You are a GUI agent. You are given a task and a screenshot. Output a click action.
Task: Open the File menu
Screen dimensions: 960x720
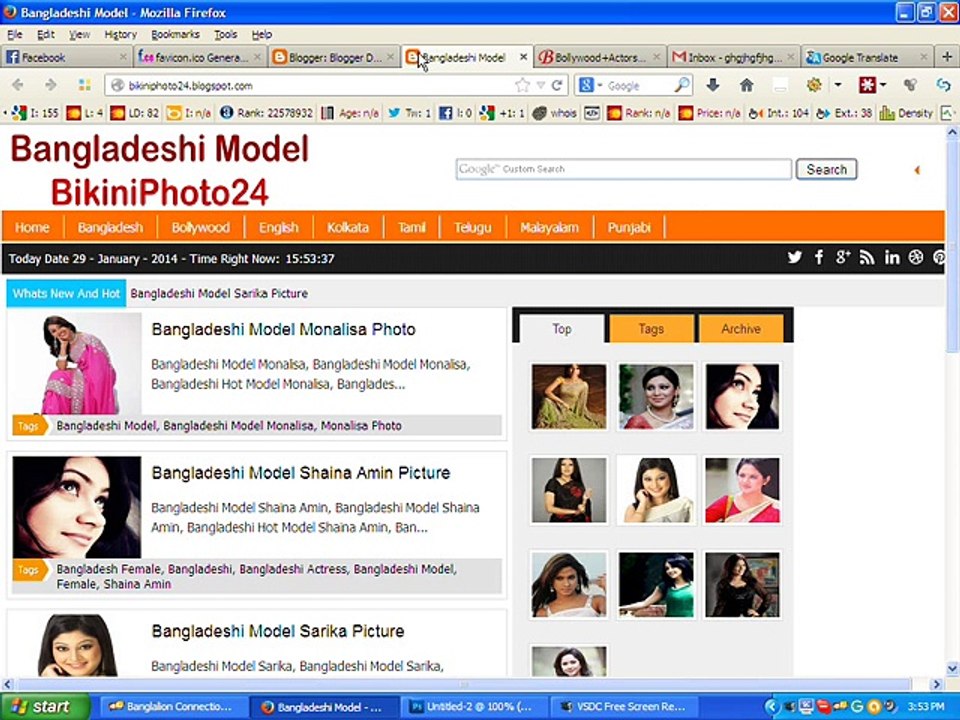point(15,34)
